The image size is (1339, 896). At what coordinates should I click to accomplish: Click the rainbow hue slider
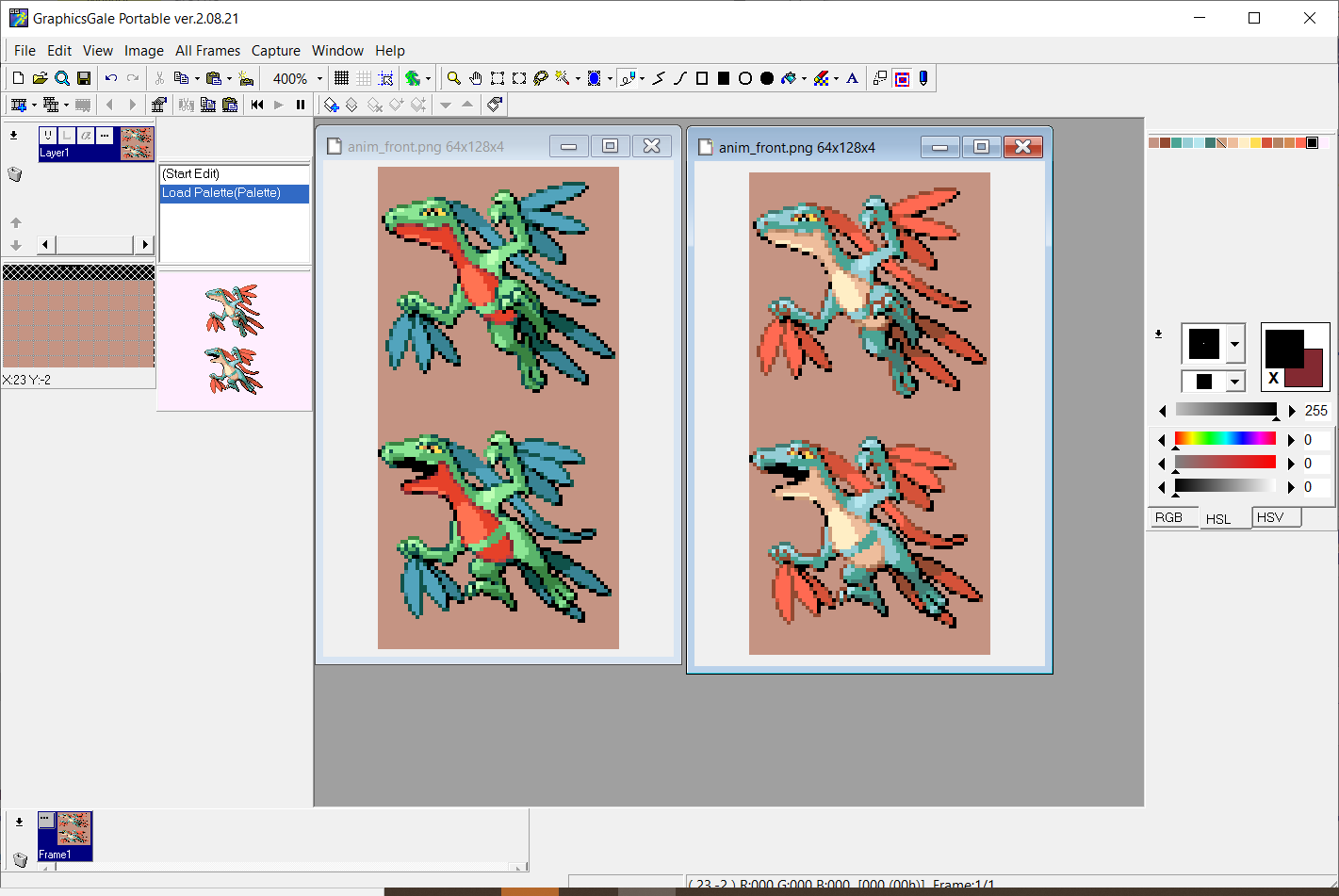(x=1225, y=439)
